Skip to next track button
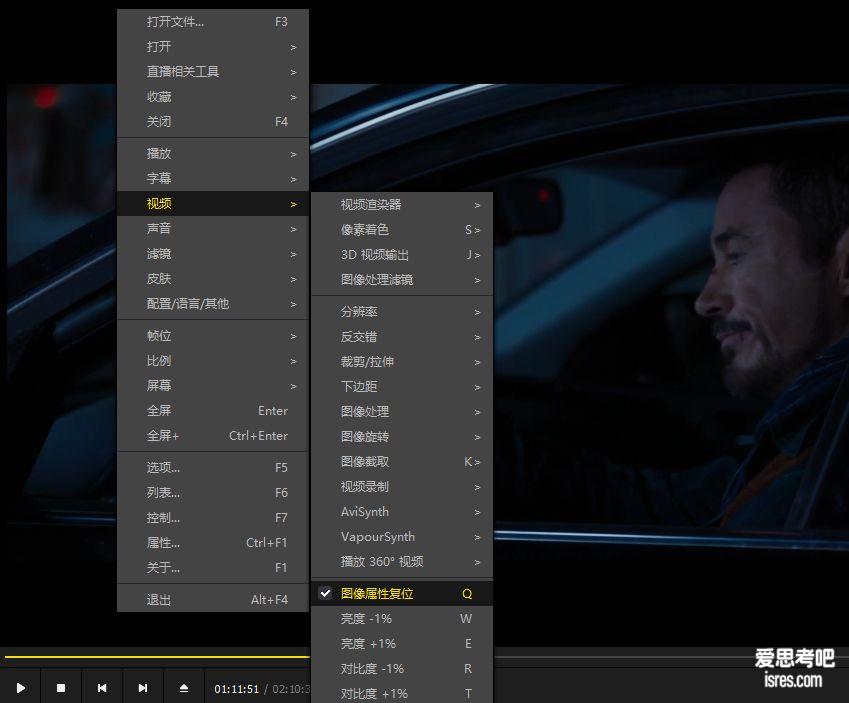 point(143,688)
